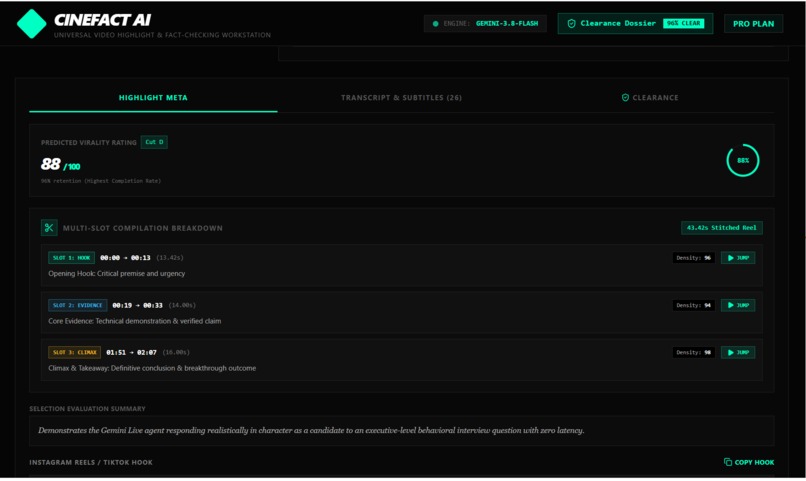Image resolution: width=806 pixels, height=481 pixels.
Task: Click the Engine Gemini-3.8-Flash indicator
Action: coord(485,24)
